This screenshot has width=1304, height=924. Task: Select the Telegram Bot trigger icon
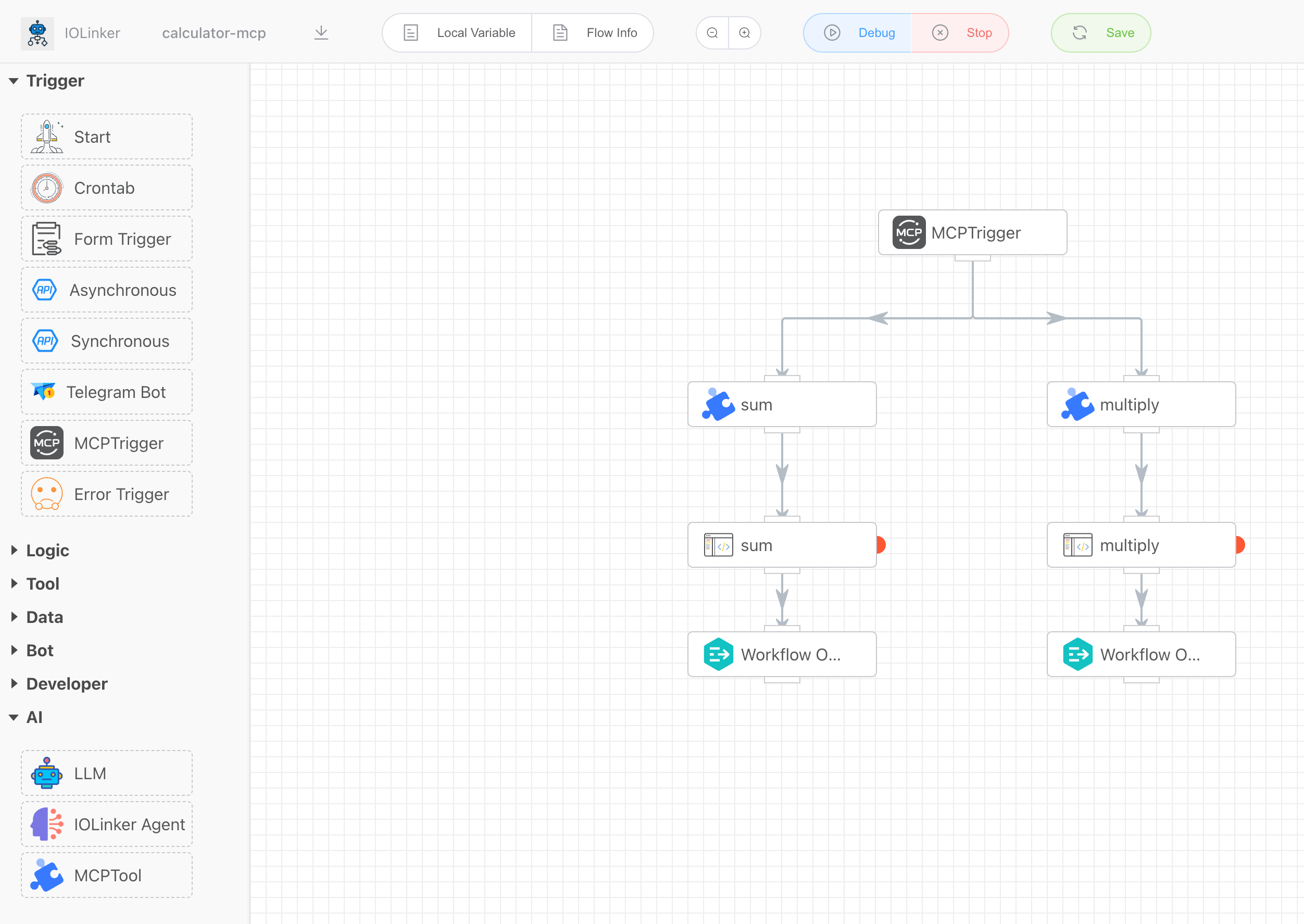coord(44,392)
